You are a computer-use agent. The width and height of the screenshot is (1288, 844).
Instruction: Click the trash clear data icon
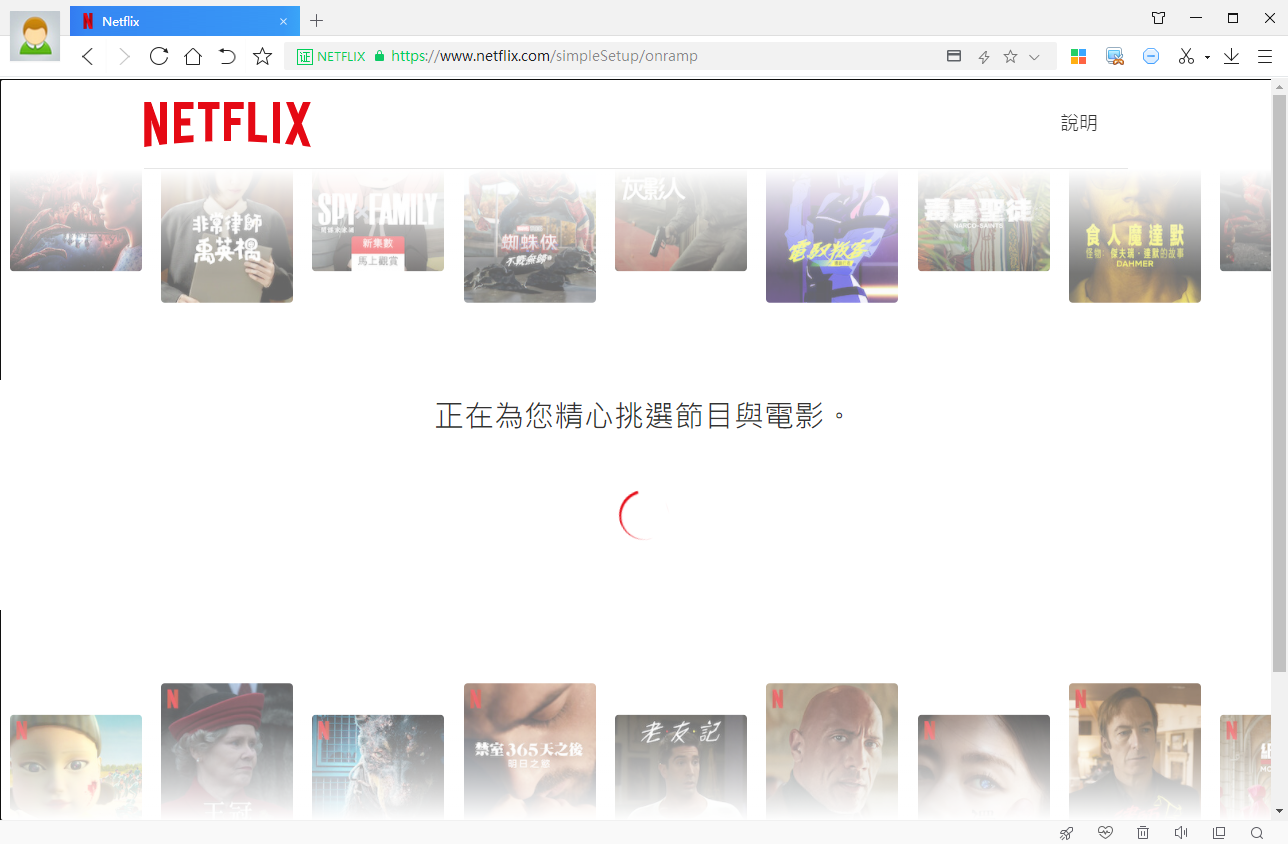tap(1143, 833)
